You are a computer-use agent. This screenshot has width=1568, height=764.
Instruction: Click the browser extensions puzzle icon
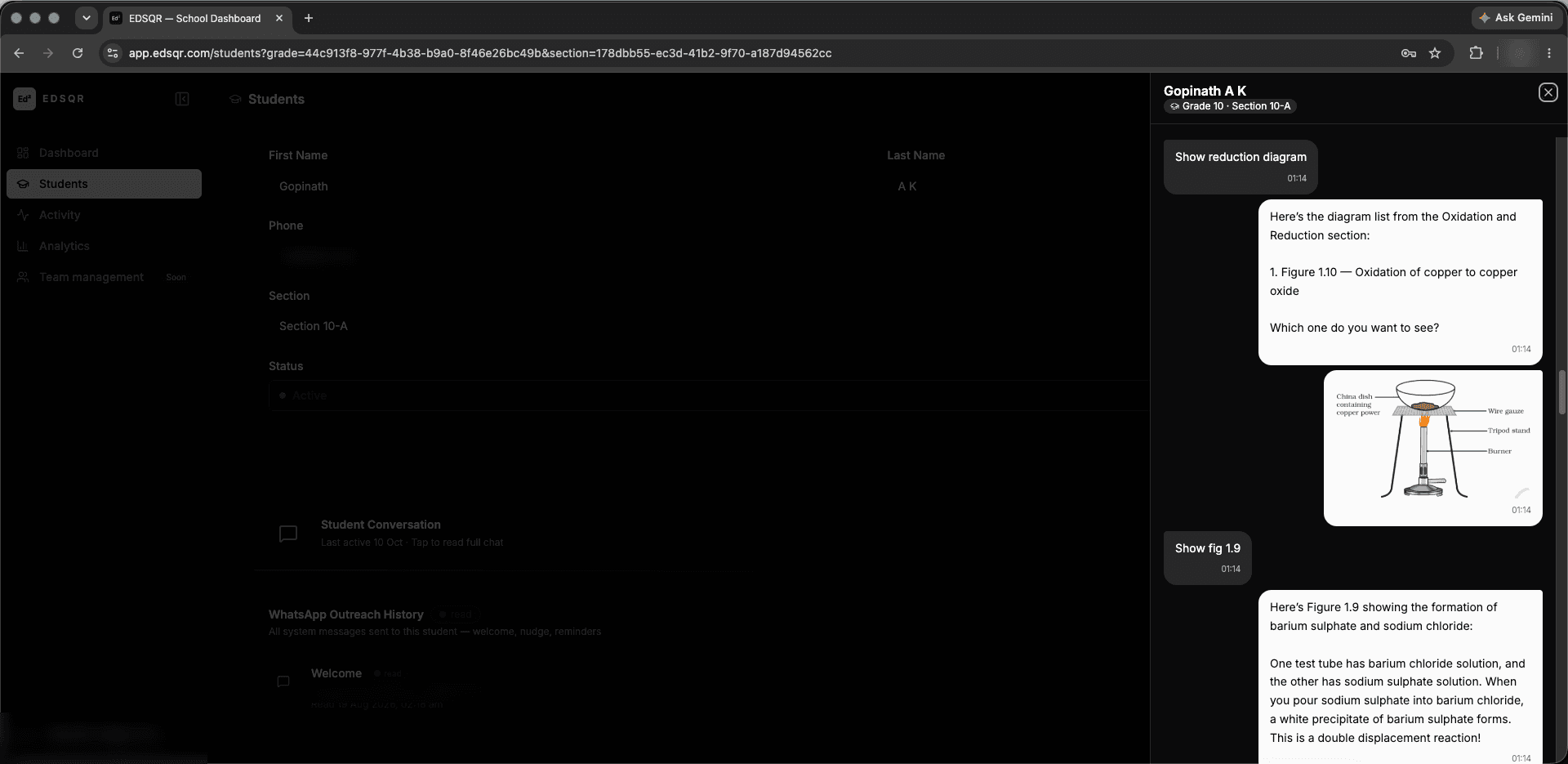[1476, 53]
